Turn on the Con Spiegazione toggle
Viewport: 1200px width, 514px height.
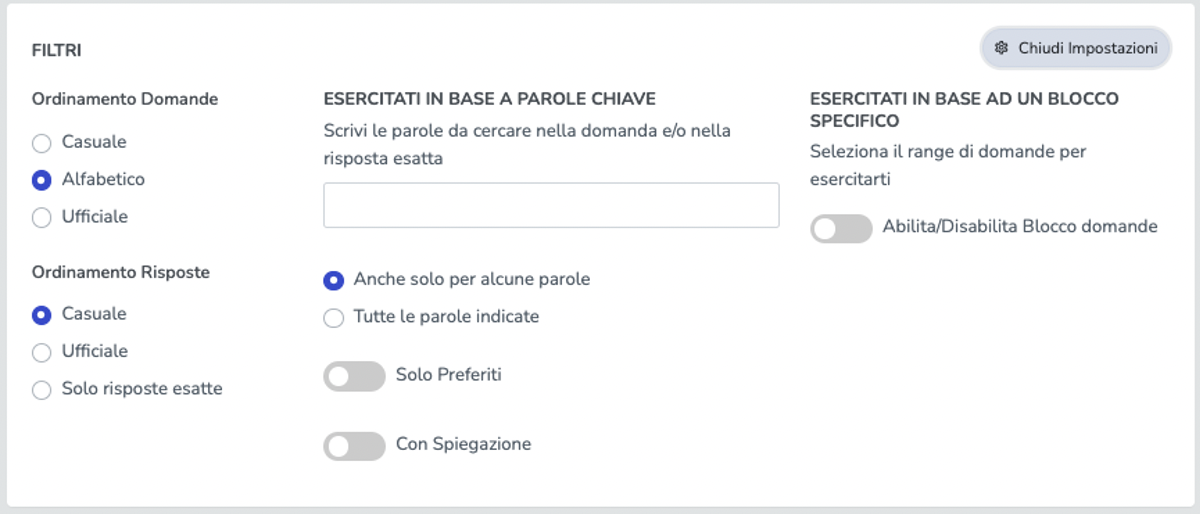(354, 446)
